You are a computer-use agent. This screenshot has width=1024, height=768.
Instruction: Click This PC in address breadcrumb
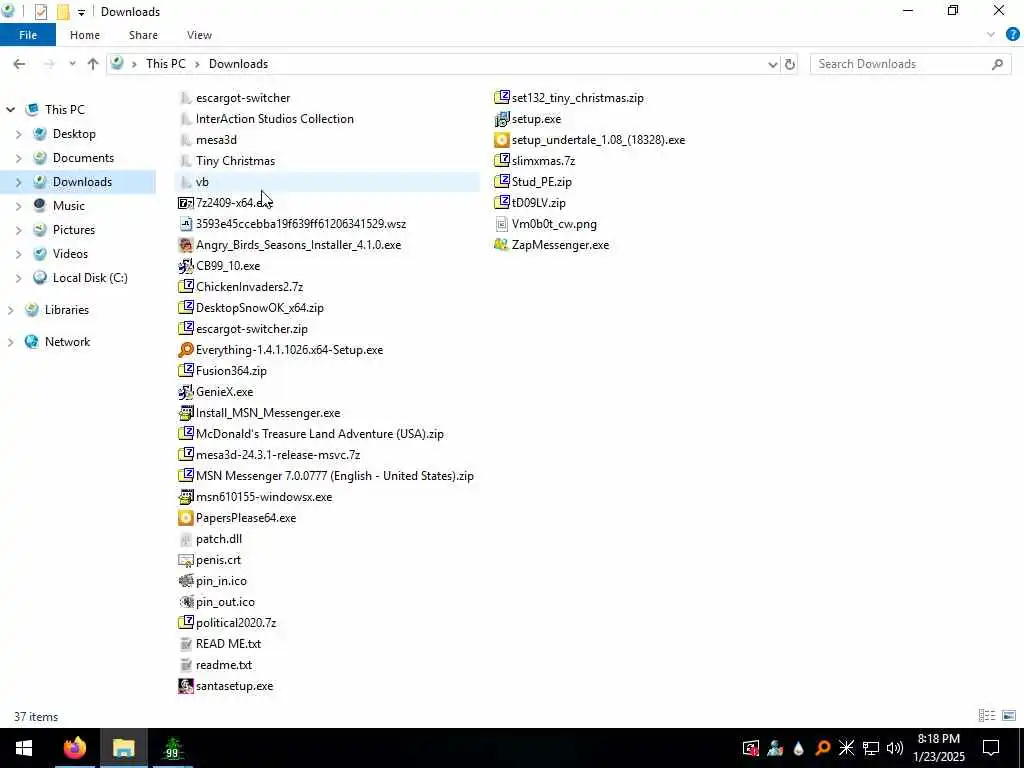coord(166,64)
